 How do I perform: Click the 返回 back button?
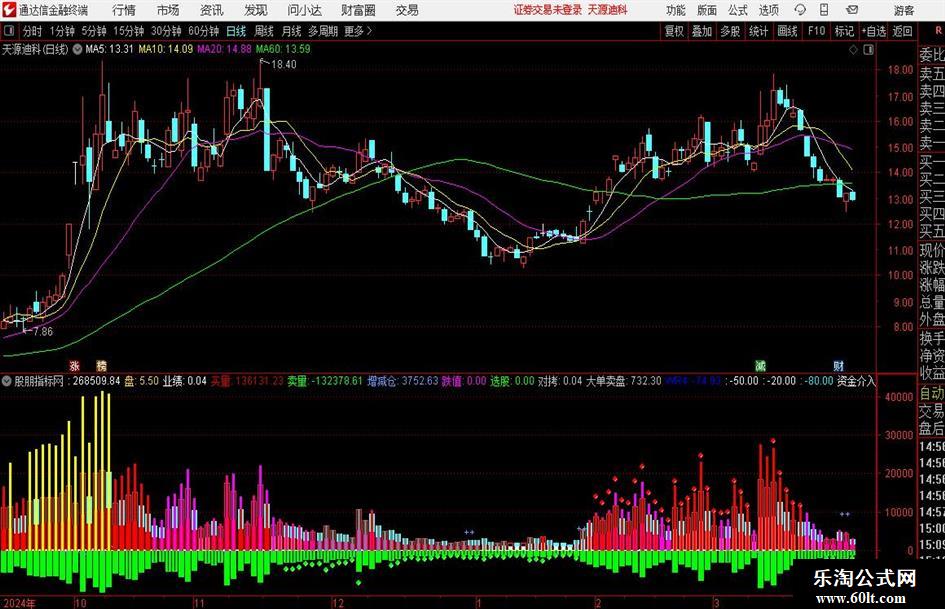click(902, 31)
